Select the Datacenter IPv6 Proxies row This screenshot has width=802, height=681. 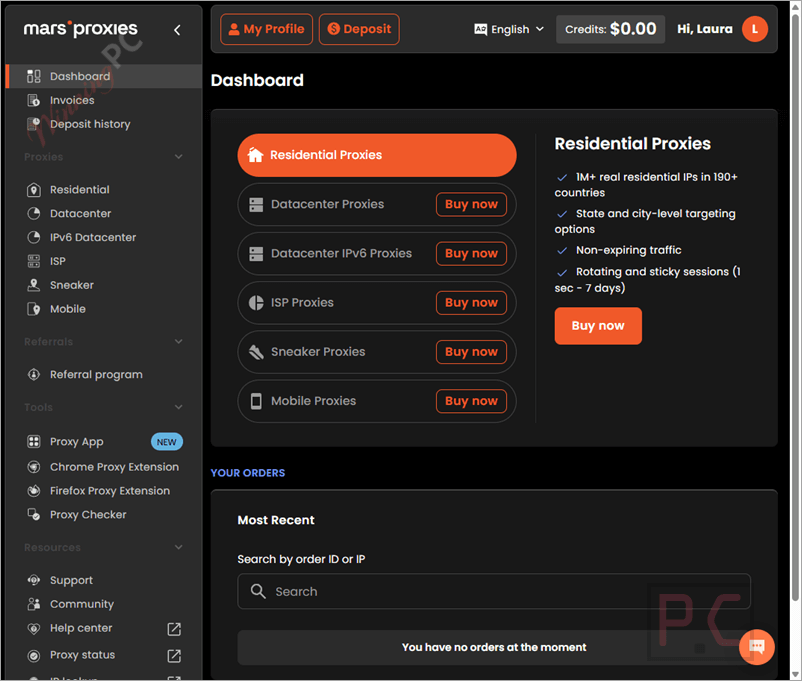(377, 253)
